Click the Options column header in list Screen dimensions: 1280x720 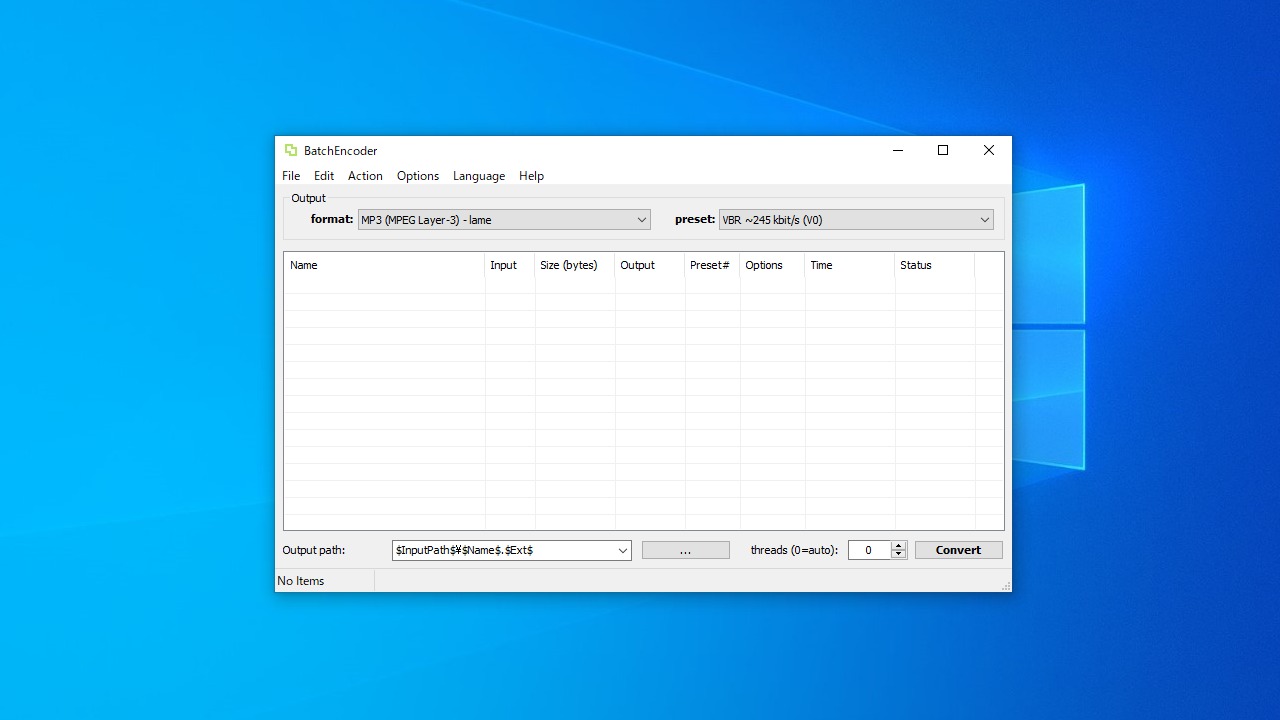pos(772,265)
